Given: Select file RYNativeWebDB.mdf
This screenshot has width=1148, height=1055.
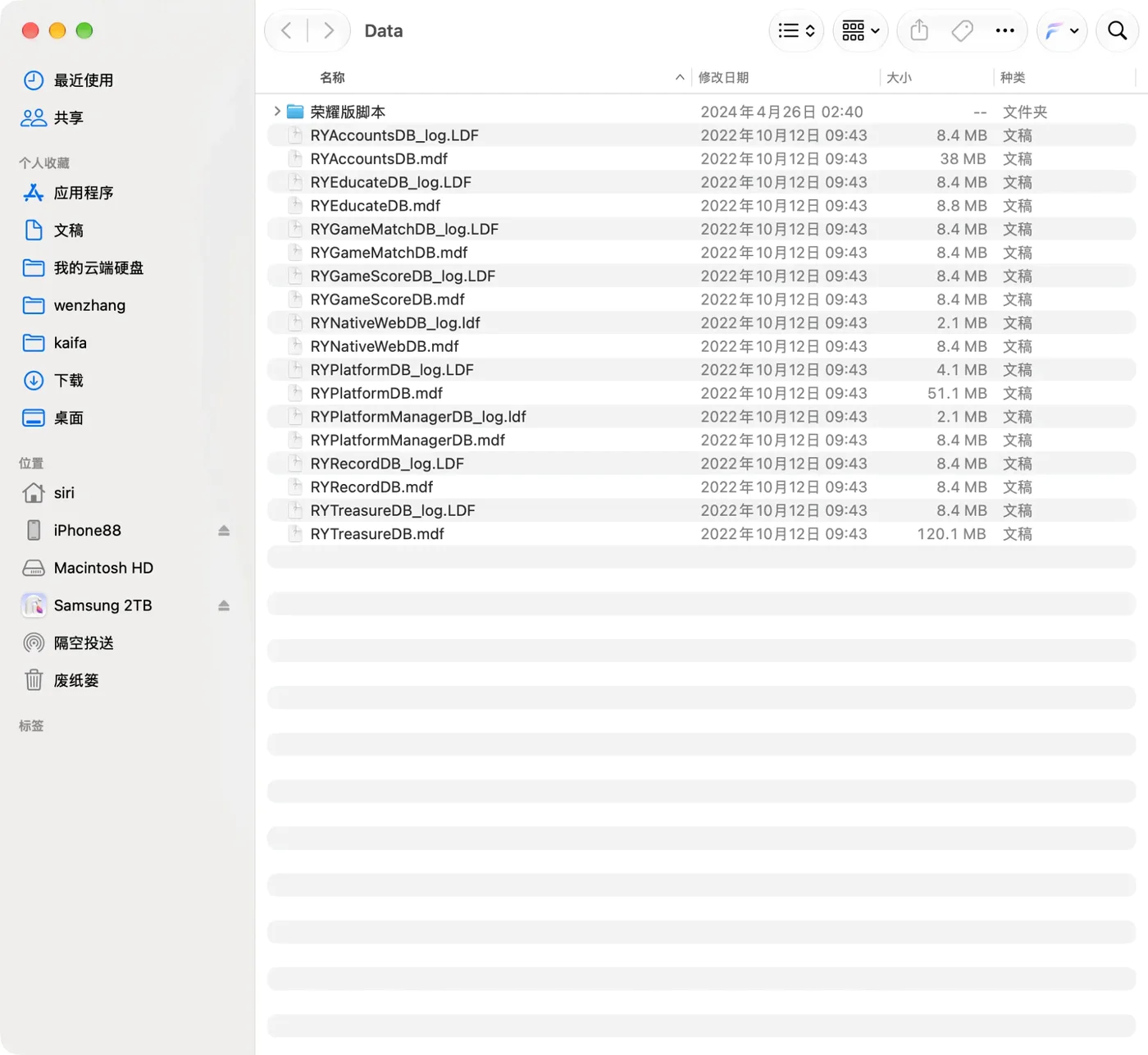Looking at the screenshot, I should click(x=701, y=346).
